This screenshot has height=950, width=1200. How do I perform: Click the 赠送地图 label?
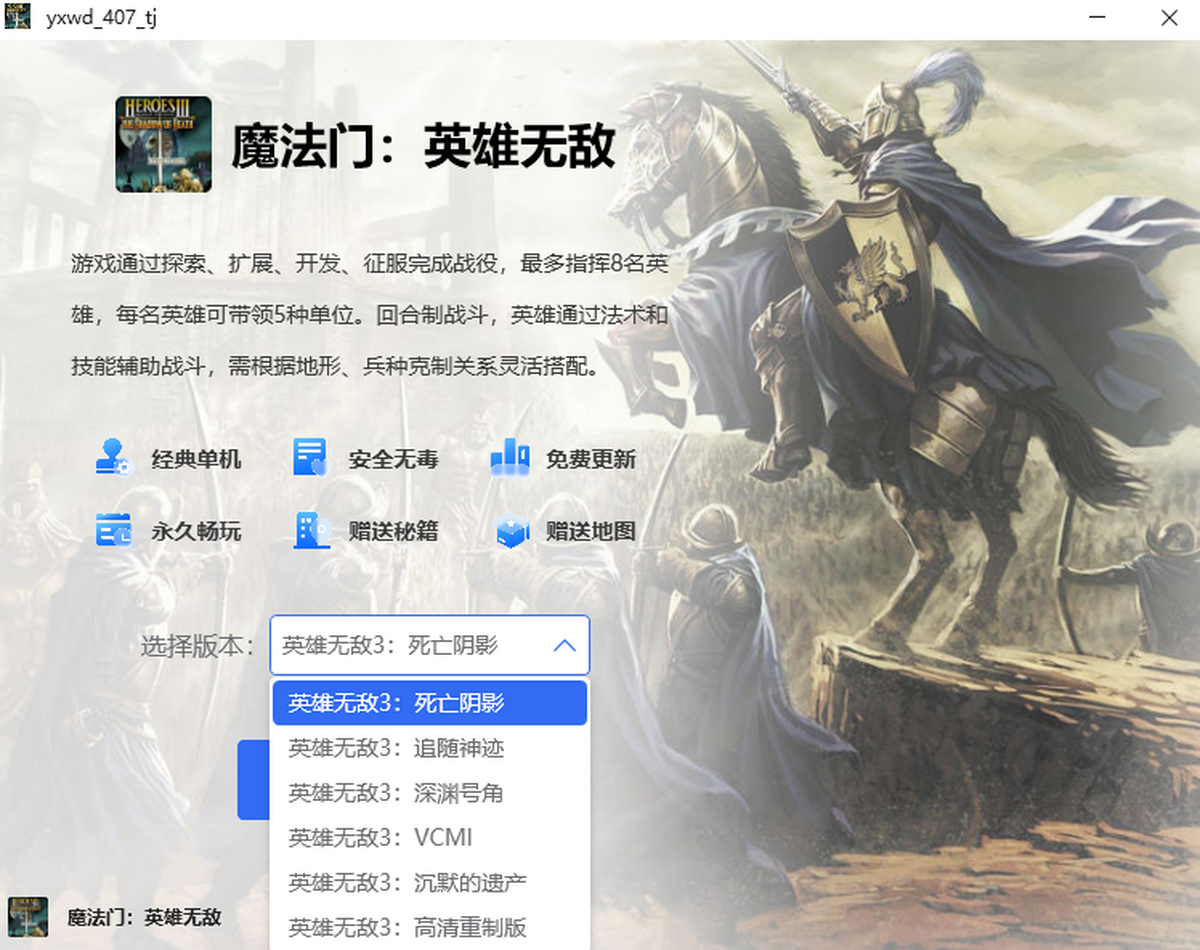[x=591, y=531]
